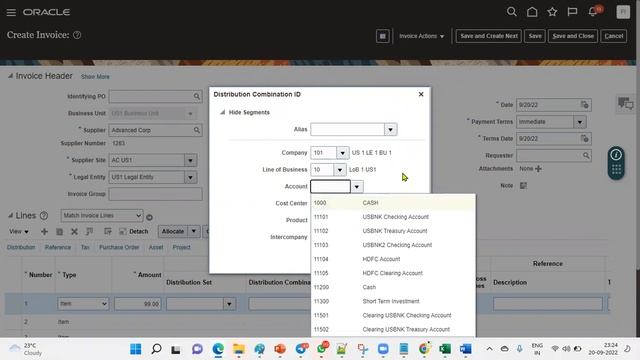Viewport: 640px width, 360px height.
Task: Open the navigator hamburger menu
Action: coord(11,12)
